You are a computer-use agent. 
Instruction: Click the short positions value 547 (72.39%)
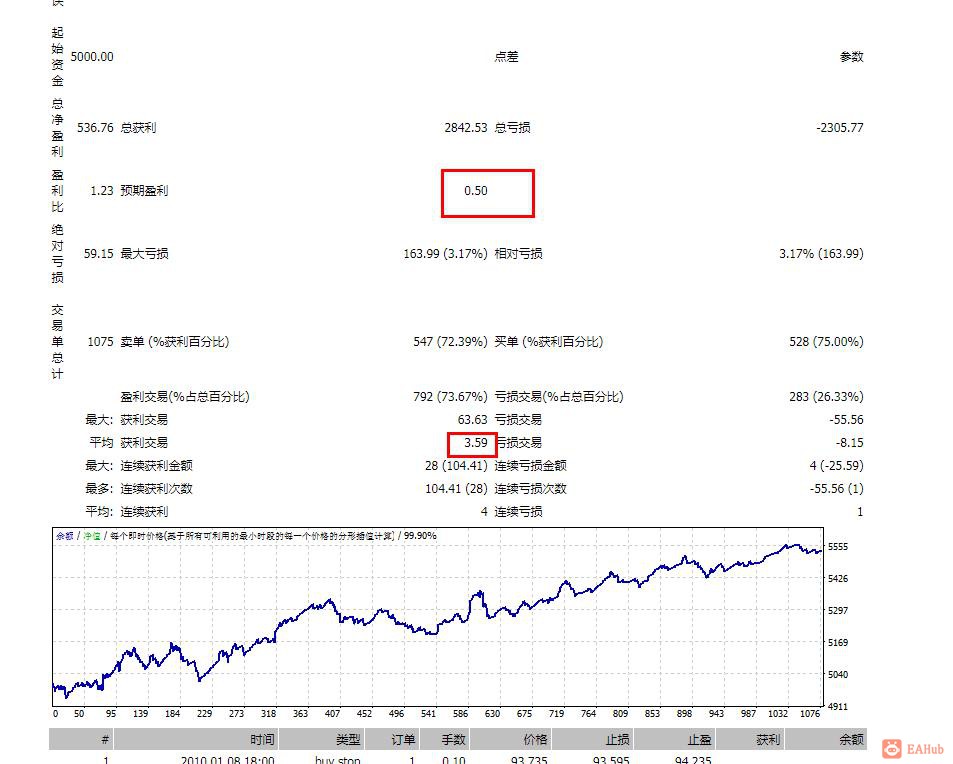pos(450,342)
